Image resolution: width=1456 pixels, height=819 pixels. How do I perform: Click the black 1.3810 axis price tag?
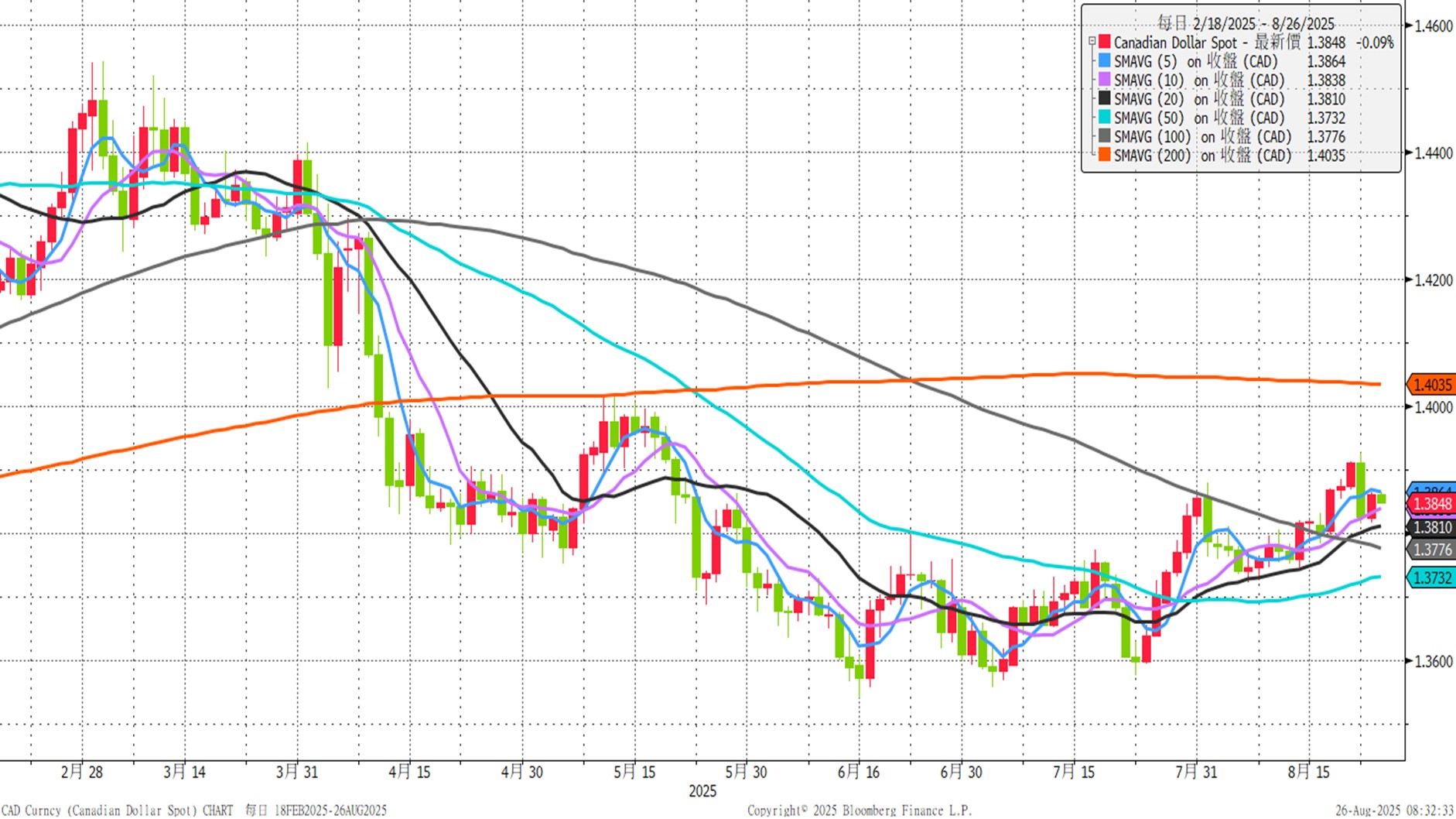pyautogui.click(x=1430, y=527)
